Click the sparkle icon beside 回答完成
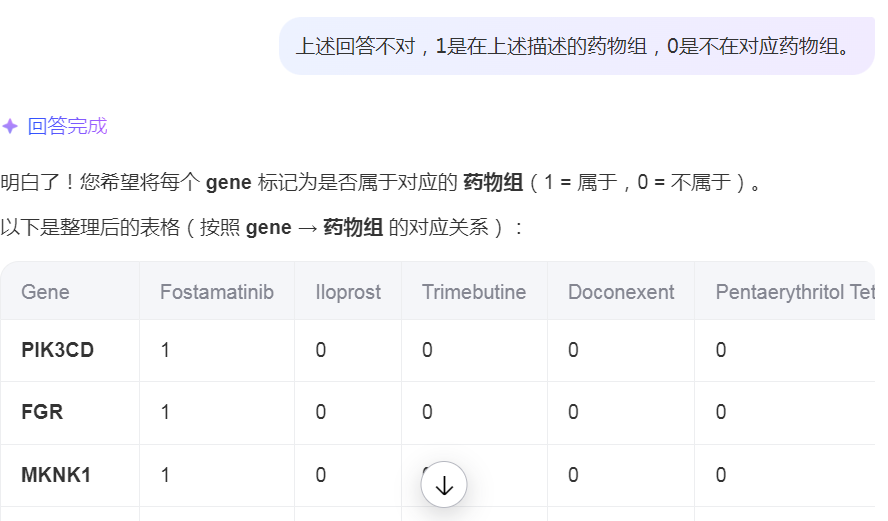This screenshot has width=888, height=521. (x=10, y=126)
